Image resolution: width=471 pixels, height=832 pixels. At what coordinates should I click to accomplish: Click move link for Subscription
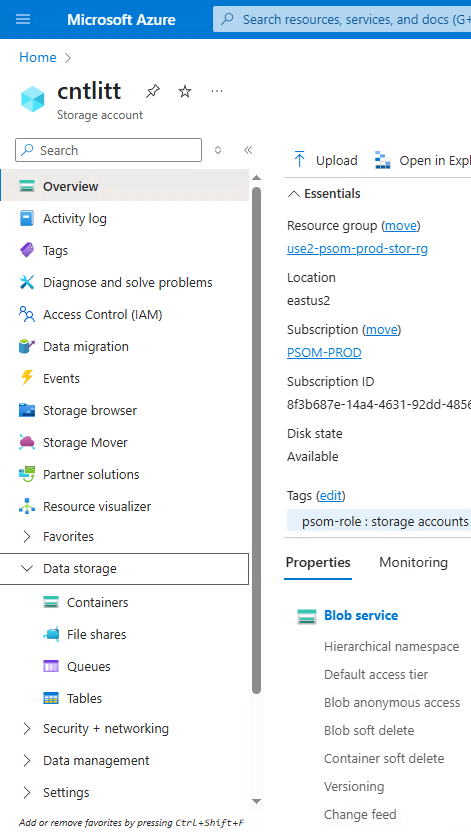pyautogui.click(x=381, y=330)
